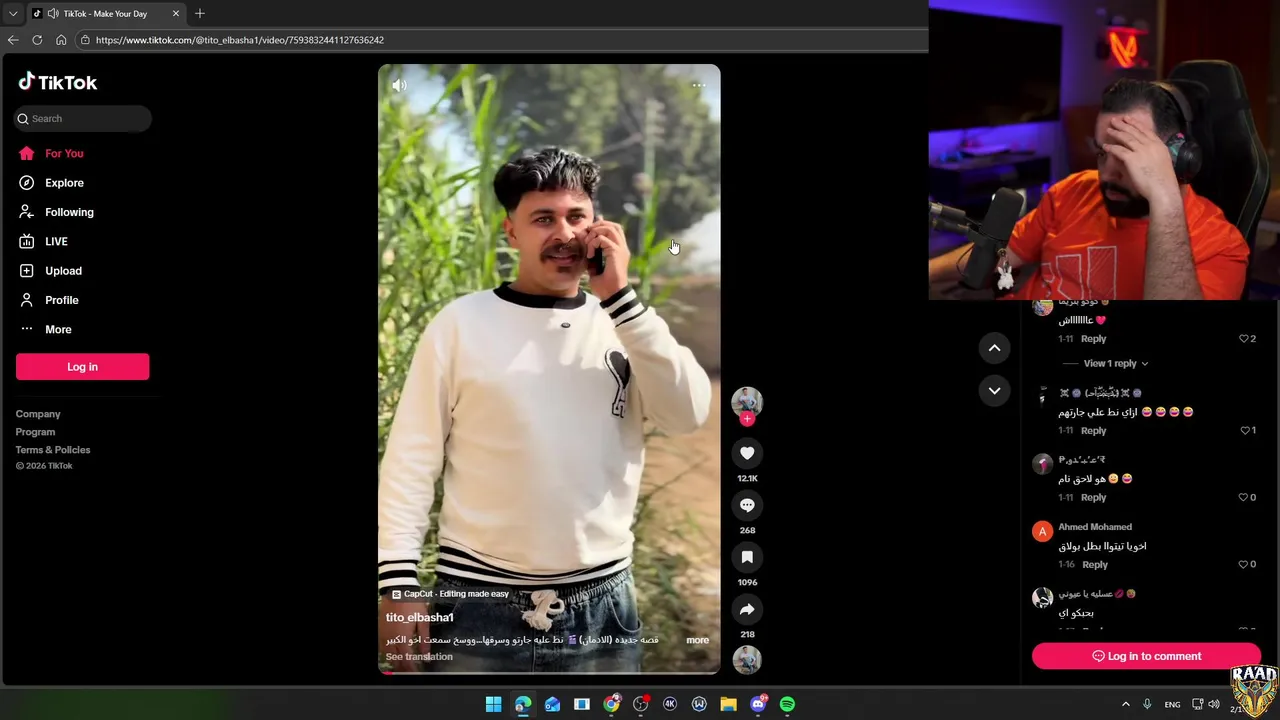The image size is (1280, 720).
Task: Open the tab list dropdown arrow
Action: coord(13,14)
